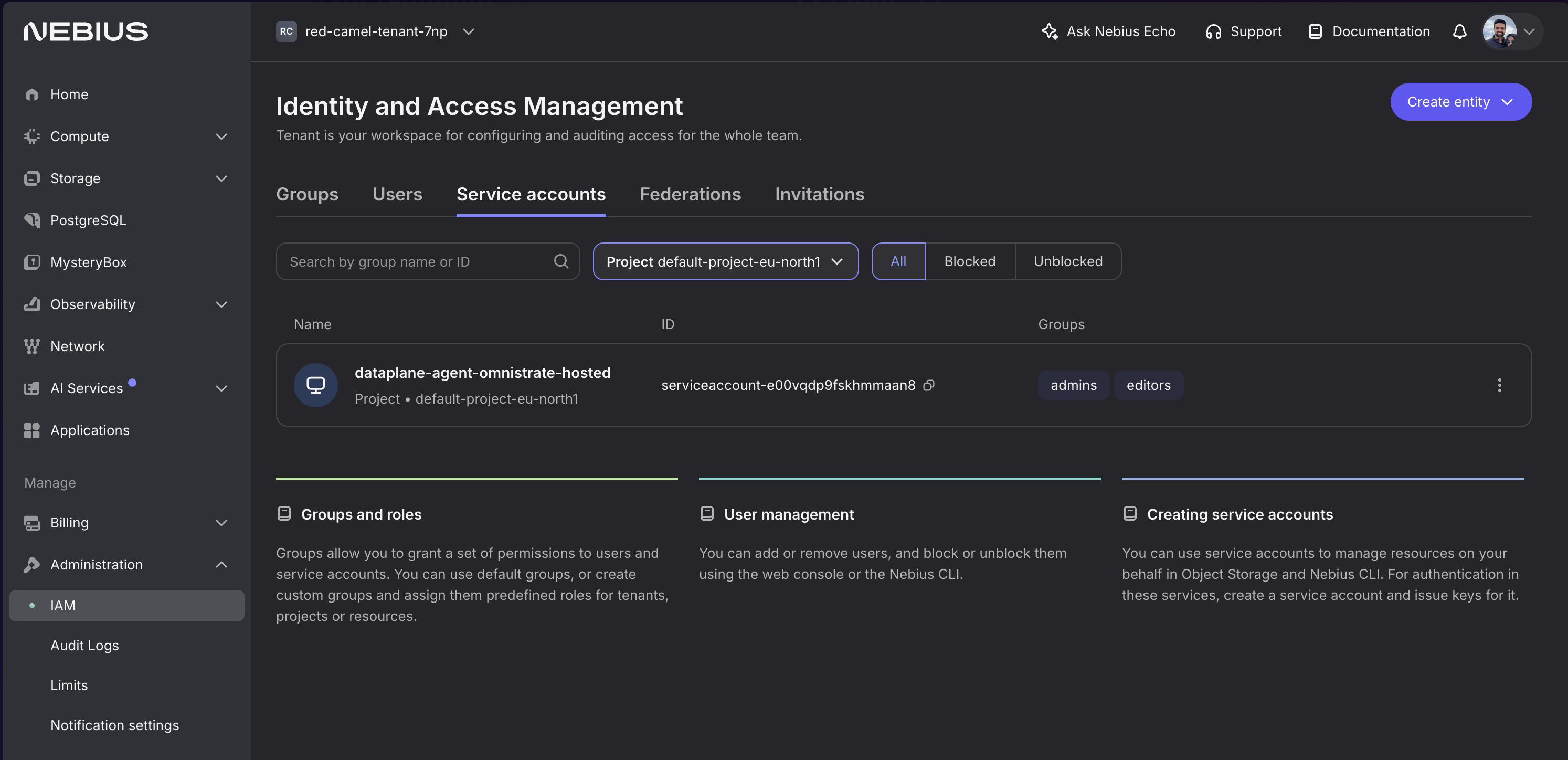Image resolution: width=1568 pixels, height=760 pixels.
Task: Filter by Unblocked accounts
Action: [1067, 261]
